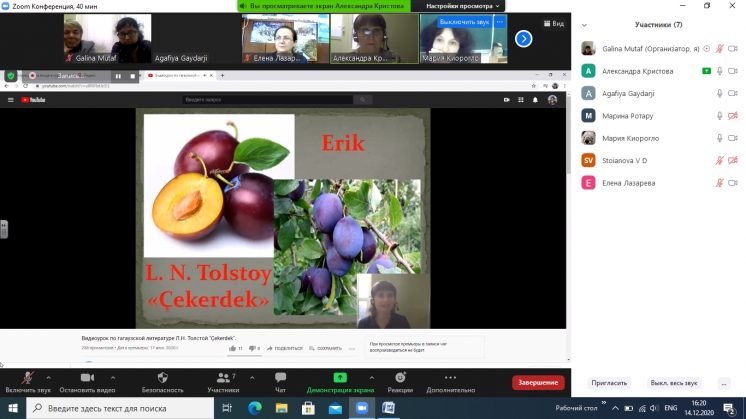
Task: Open YouTube notifications bell
Action: 535,100
